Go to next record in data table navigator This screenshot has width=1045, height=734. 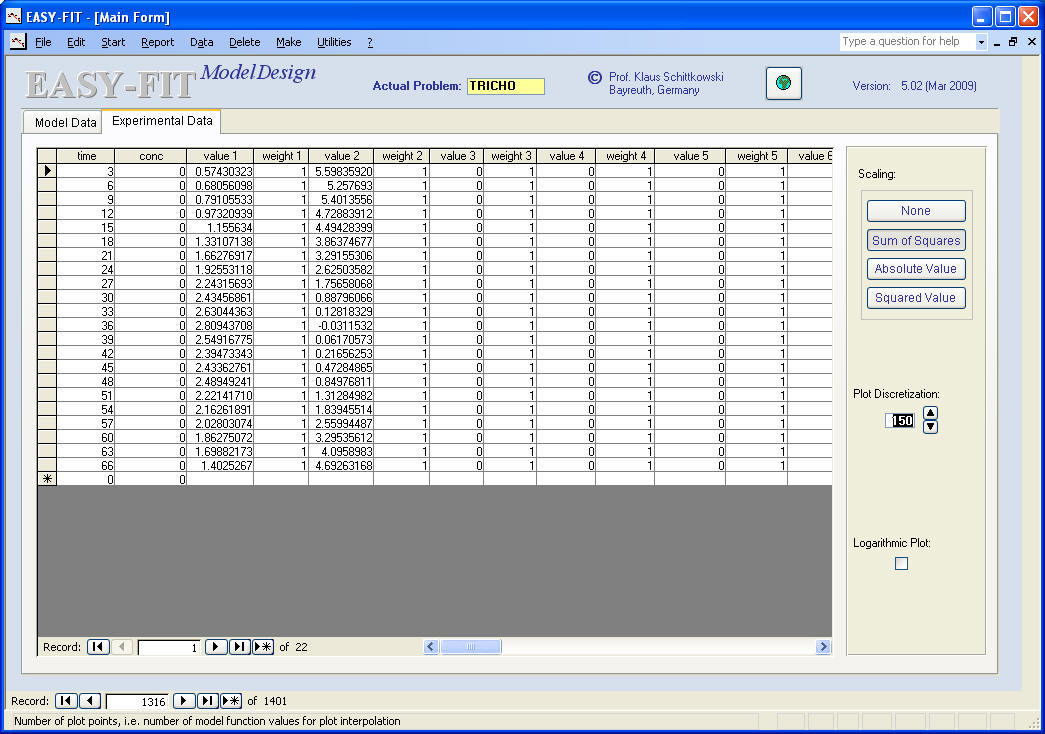[215, 647]
